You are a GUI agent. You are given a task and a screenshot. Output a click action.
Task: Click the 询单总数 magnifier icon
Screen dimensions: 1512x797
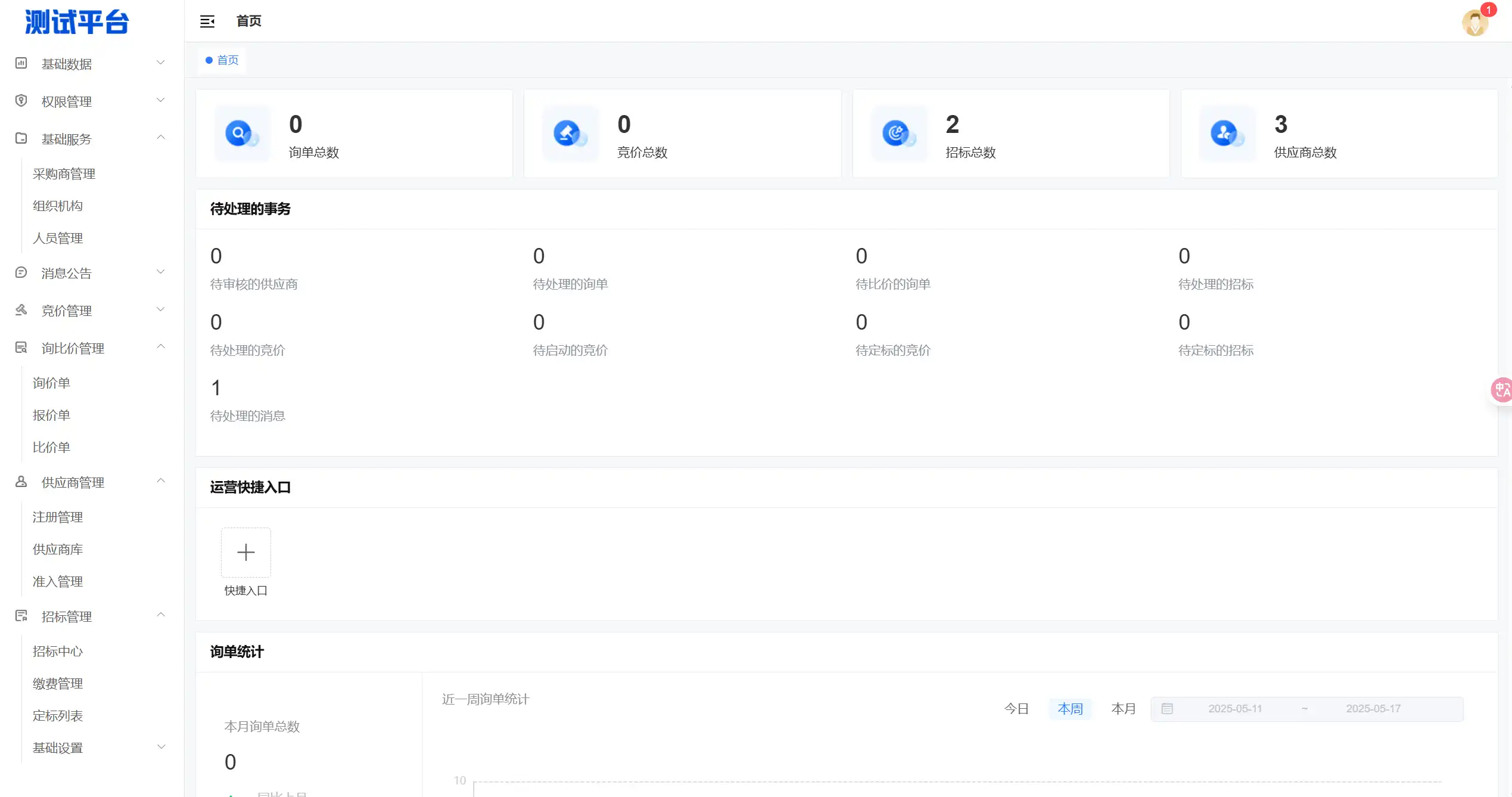coord(242,134)
